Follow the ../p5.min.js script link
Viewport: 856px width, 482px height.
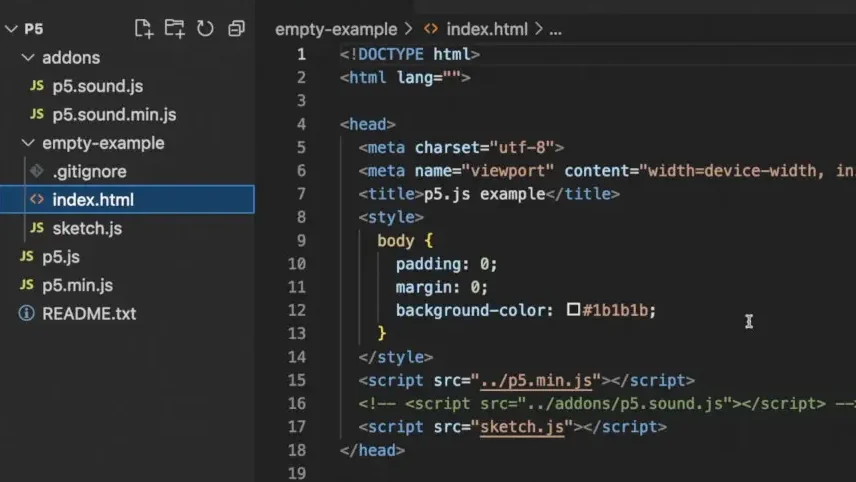[536, 380]
